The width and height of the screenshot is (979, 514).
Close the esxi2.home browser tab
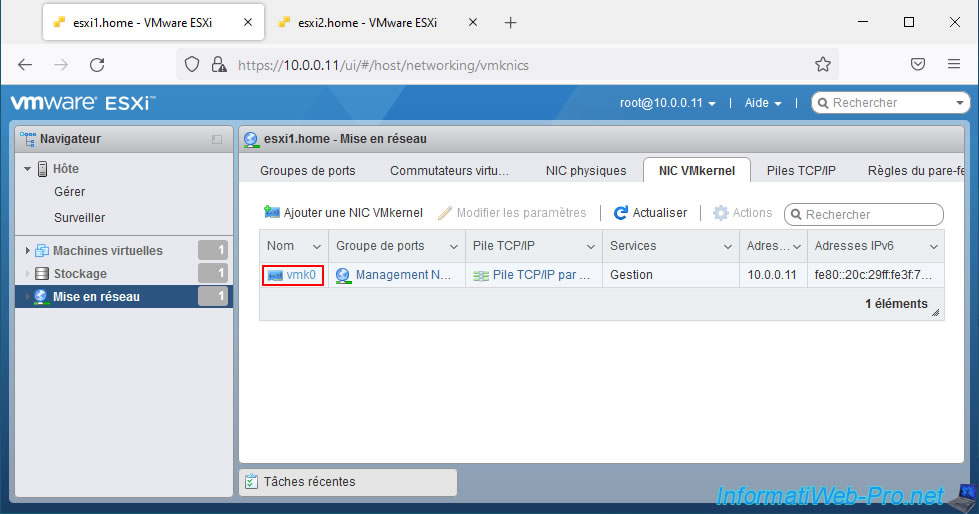473,22
